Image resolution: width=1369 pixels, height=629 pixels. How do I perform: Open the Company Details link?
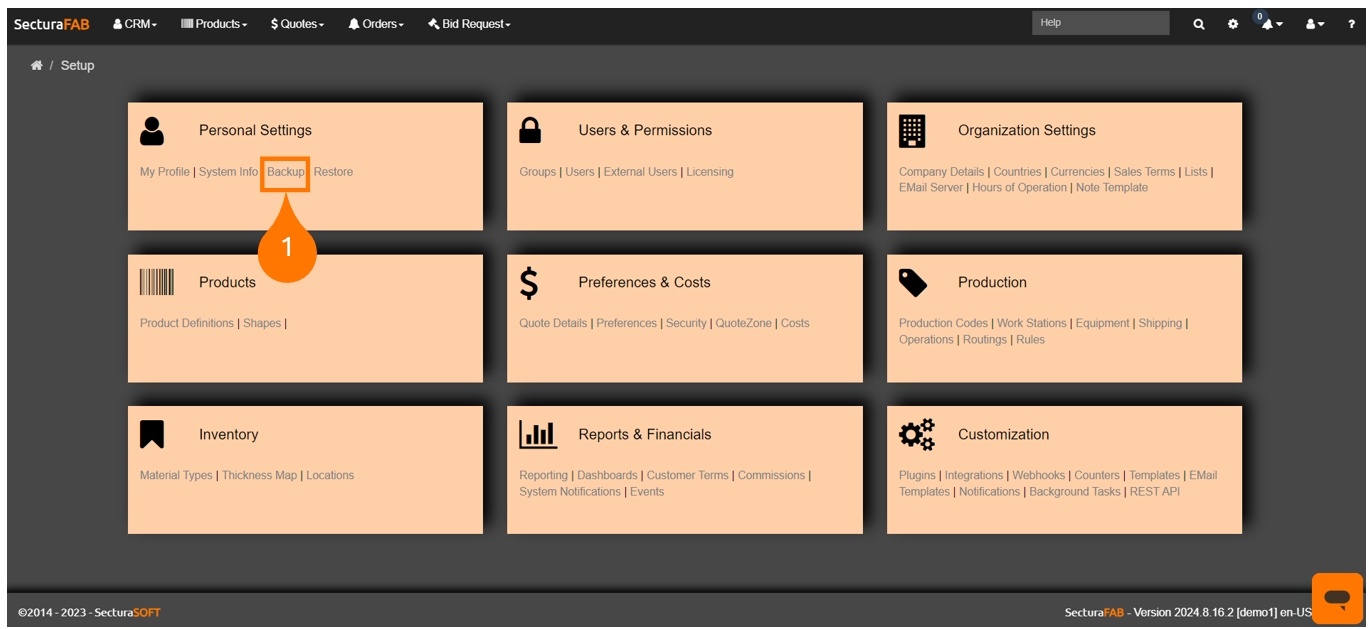point(941,172)
